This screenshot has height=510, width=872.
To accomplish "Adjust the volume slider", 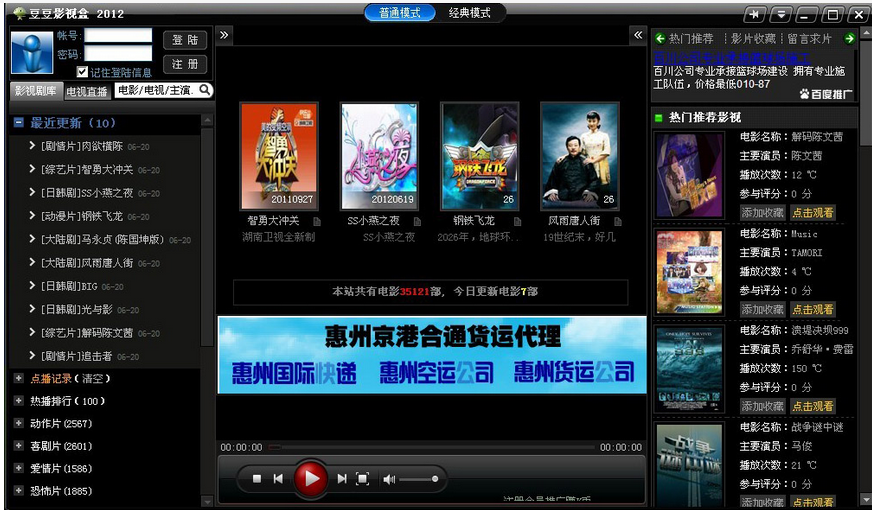I will click(x=418, y=479).
